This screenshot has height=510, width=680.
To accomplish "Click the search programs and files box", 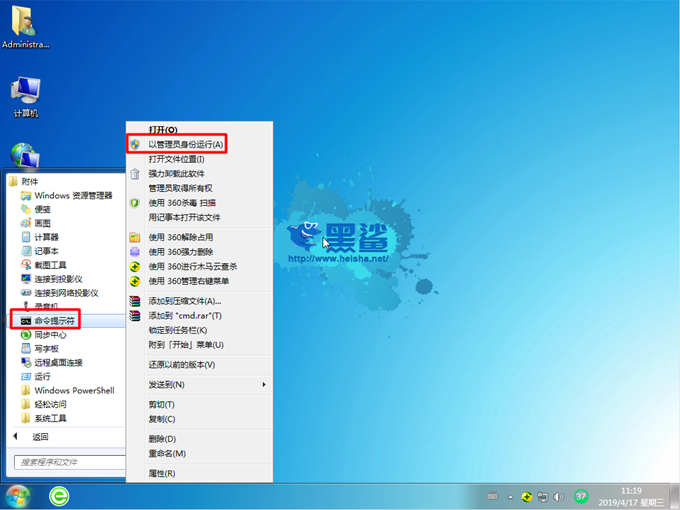I will (x=66, y=462).
